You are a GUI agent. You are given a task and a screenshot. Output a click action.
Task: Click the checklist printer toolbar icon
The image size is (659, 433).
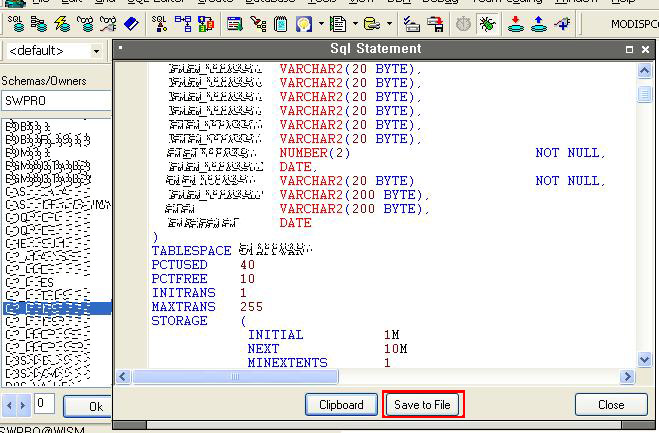point(411,24)
